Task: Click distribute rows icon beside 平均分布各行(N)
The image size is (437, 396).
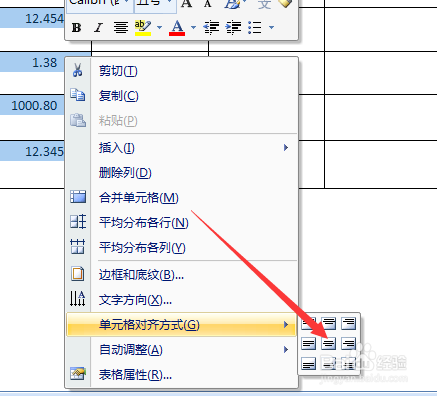Action: coord(78,222)
